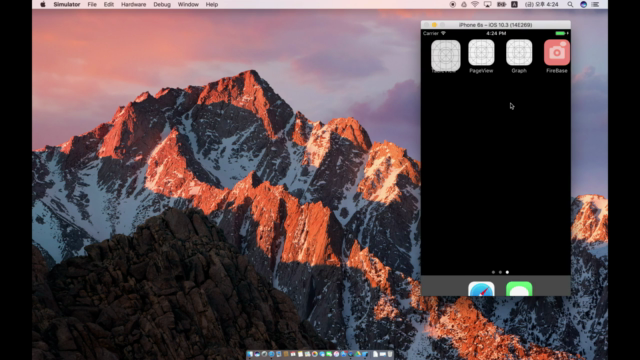Open Photos from the Dock
This screenshot has width=640, height=360.
(315, 354)
